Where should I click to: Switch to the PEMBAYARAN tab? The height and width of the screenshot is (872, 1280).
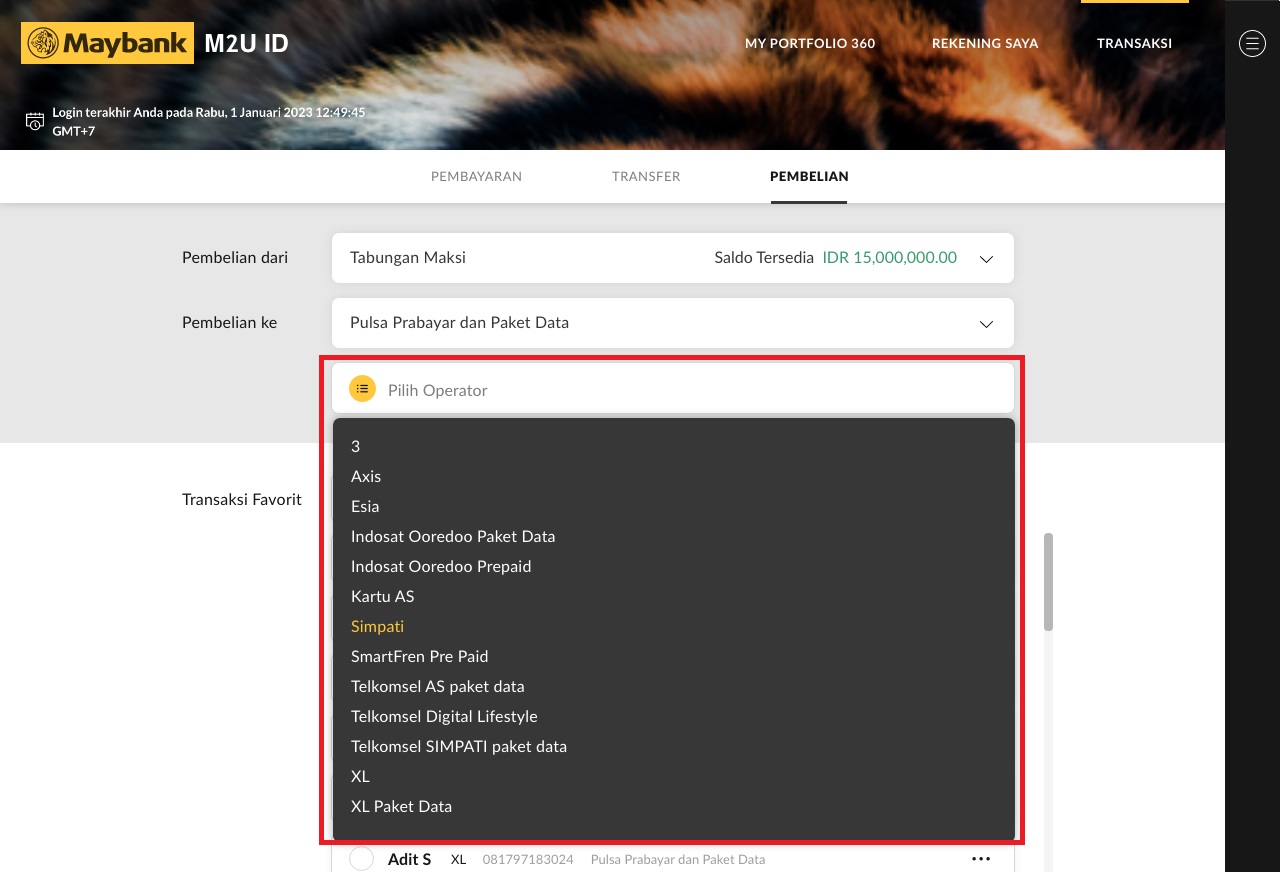(476, 176)
